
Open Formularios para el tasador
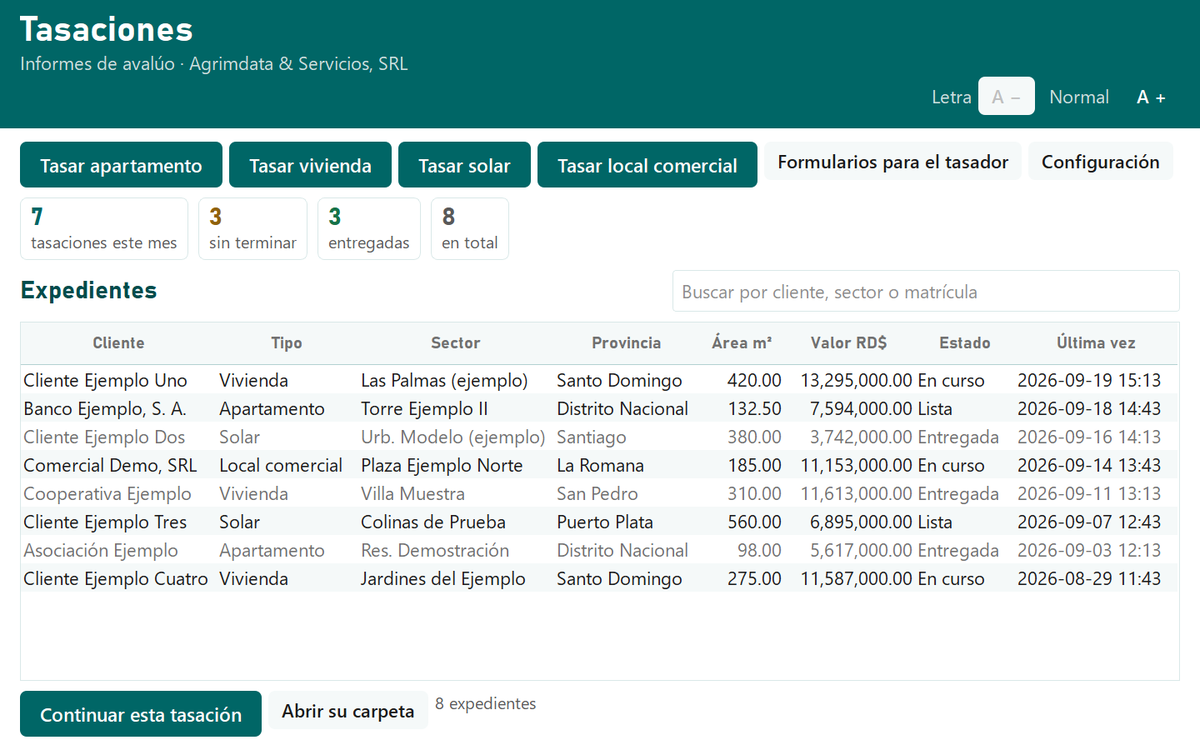click(x=893, y=162)
